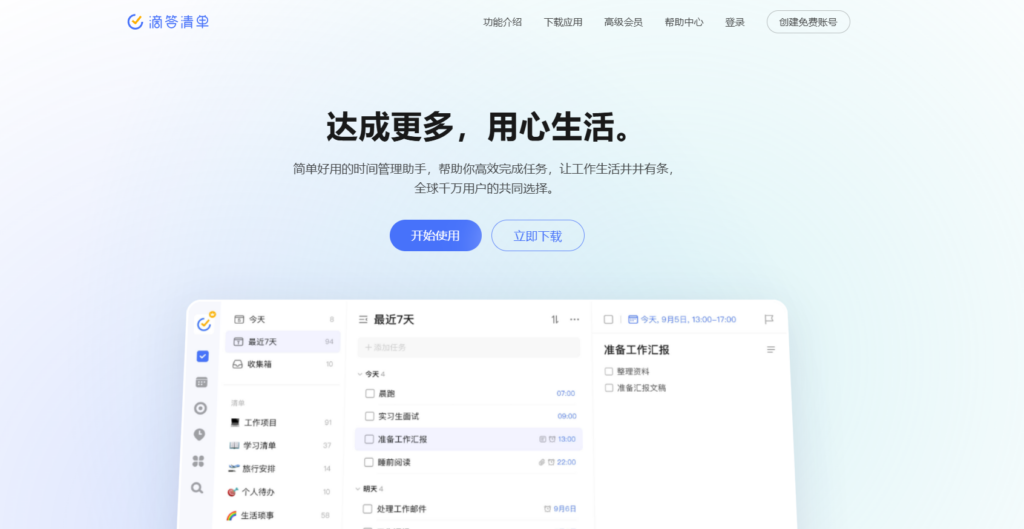Click the laptop emoji icon beside 工作项目
Screen dimensions: 1024x529
point(235,423)
